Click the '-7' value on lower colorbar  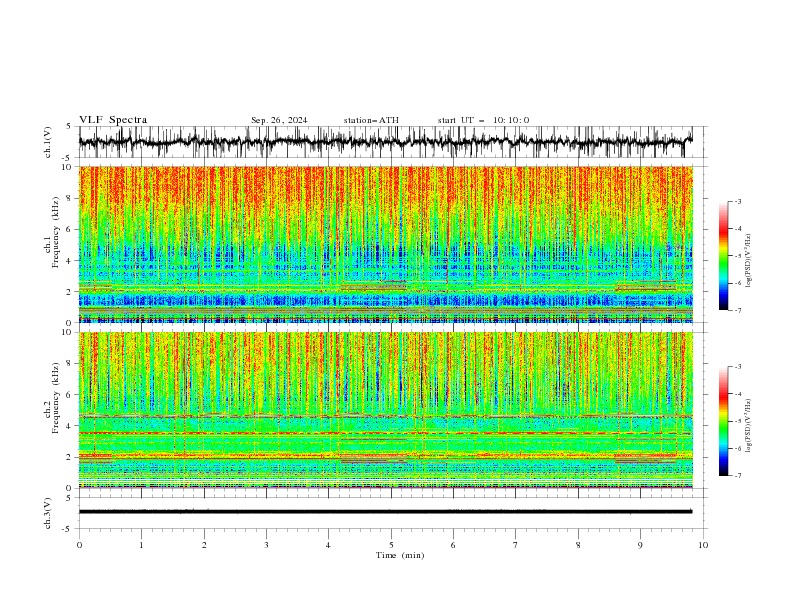click(x=737, y=476)
